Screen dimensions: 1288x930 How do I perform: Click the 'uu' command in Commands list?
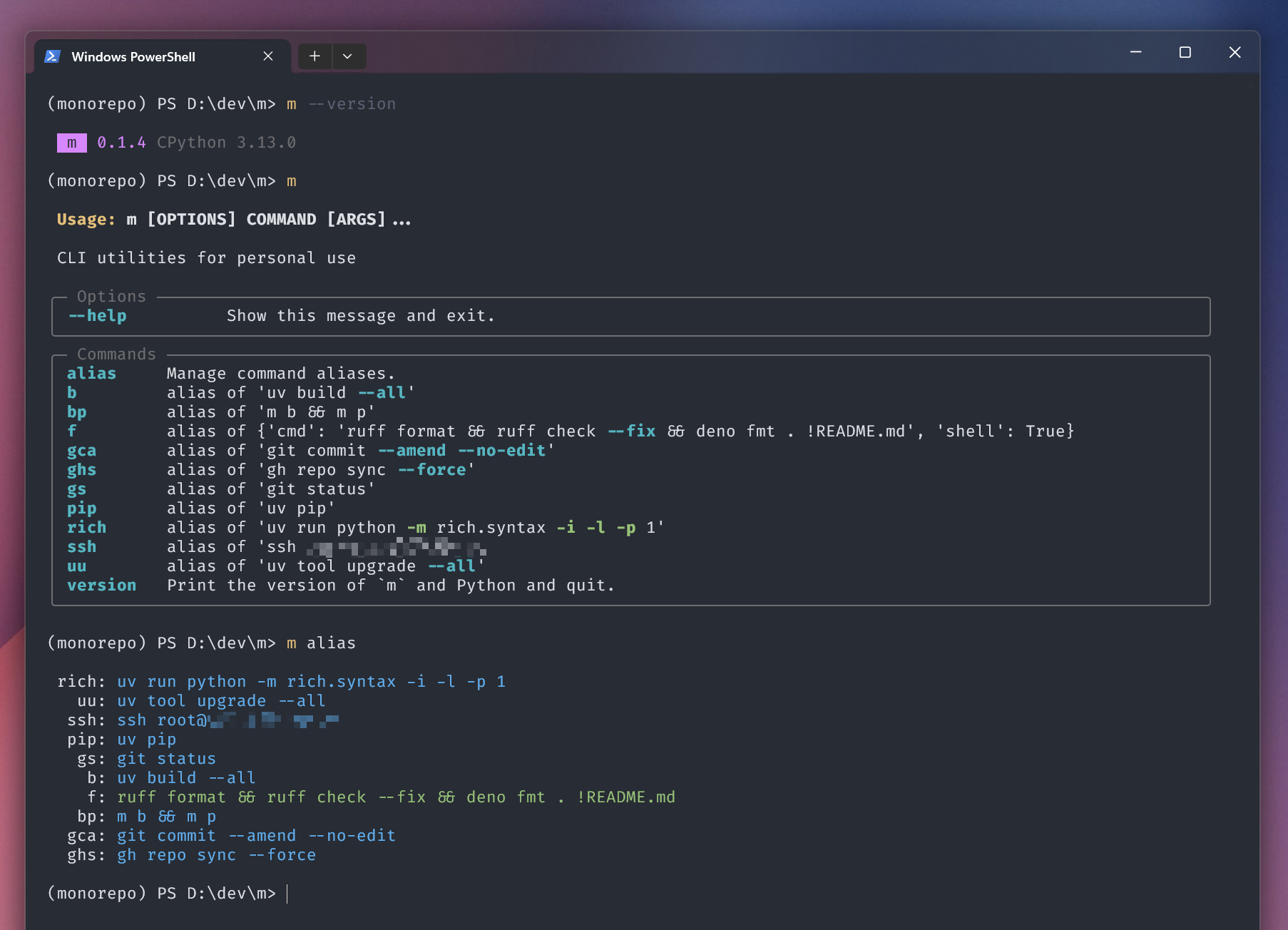coord(77,566)
